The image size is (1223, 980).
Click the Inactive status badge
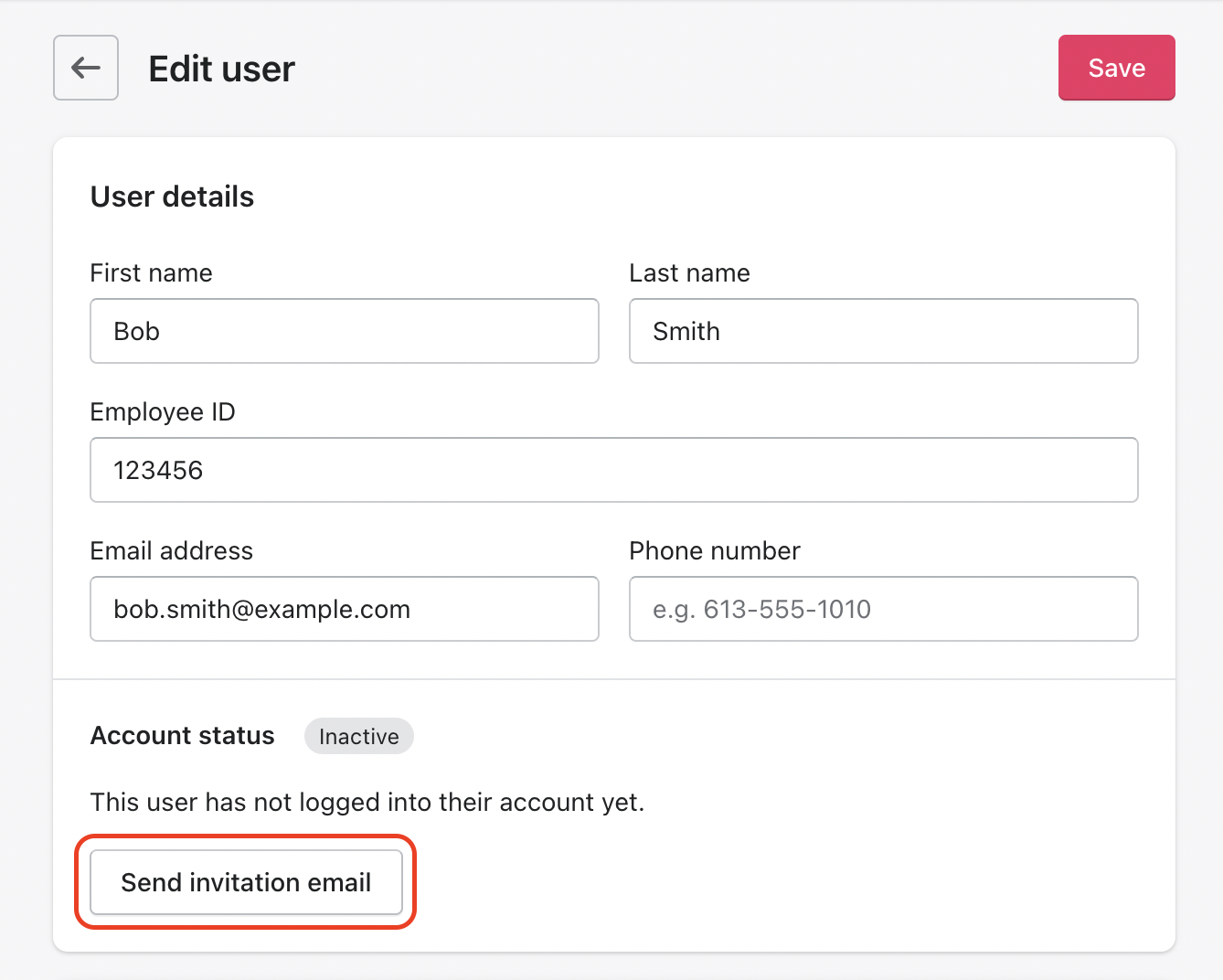[x=358, y=737]
